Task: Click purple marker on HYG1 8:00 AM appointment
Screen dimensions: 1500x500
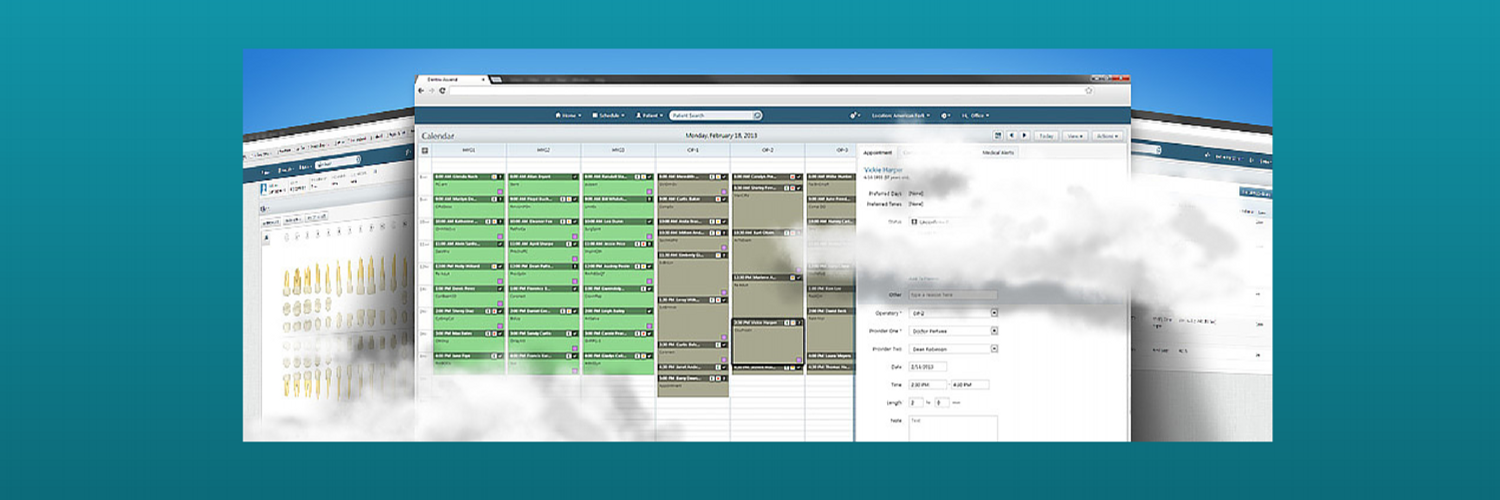Action: pyautogui.click(x=501, y=191)
